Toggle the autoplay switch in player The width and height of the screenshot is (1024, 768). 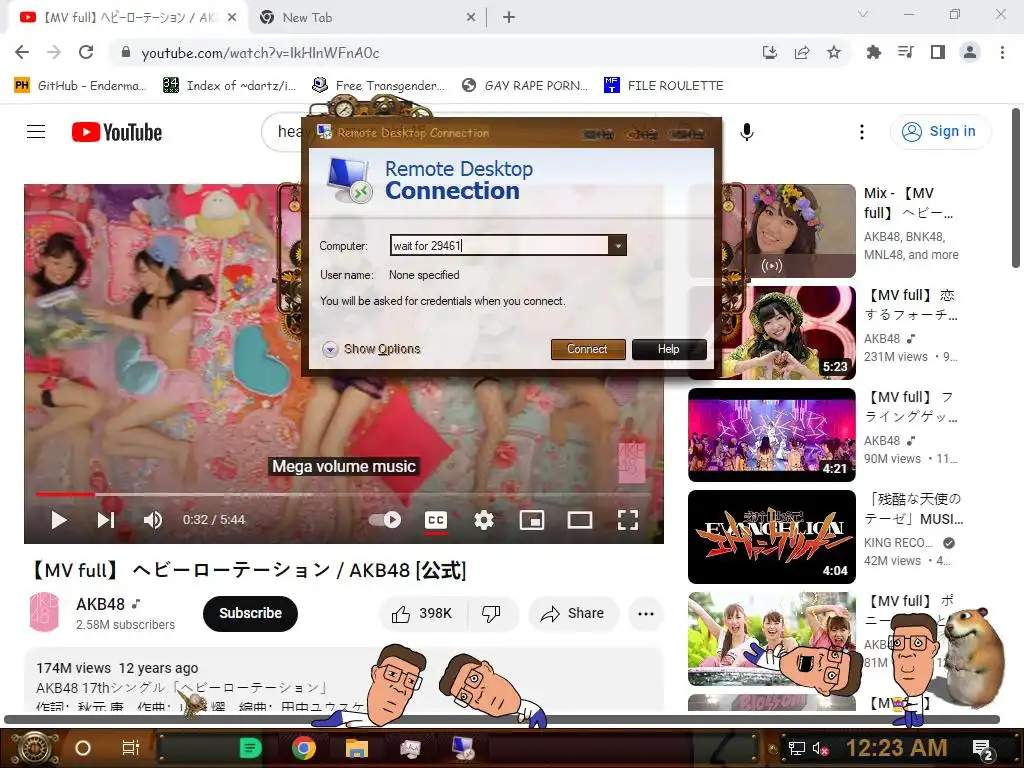(x=385, y=520)
